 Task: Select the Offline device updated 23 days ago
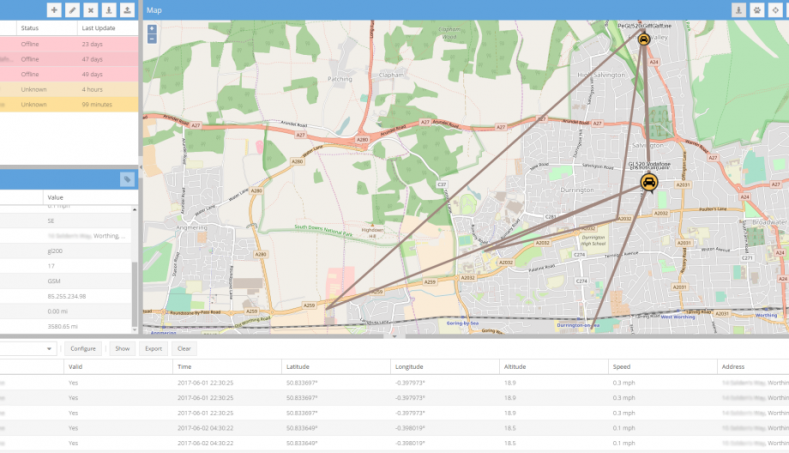[x=69, y=44]
